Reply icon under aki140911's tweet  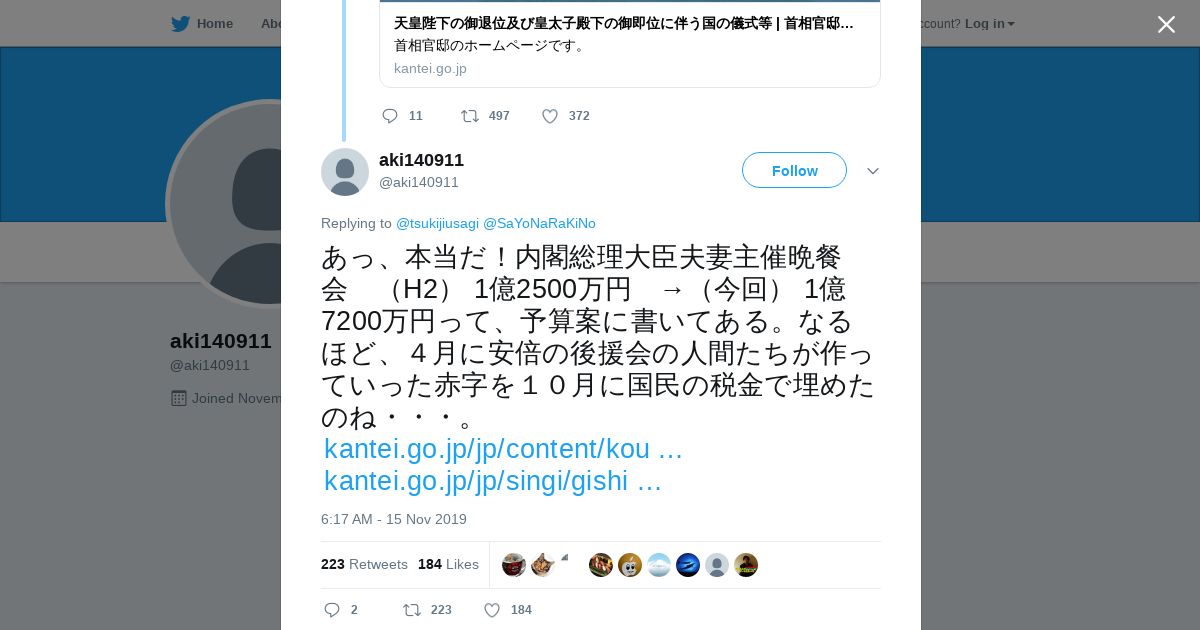coord(332,610)
